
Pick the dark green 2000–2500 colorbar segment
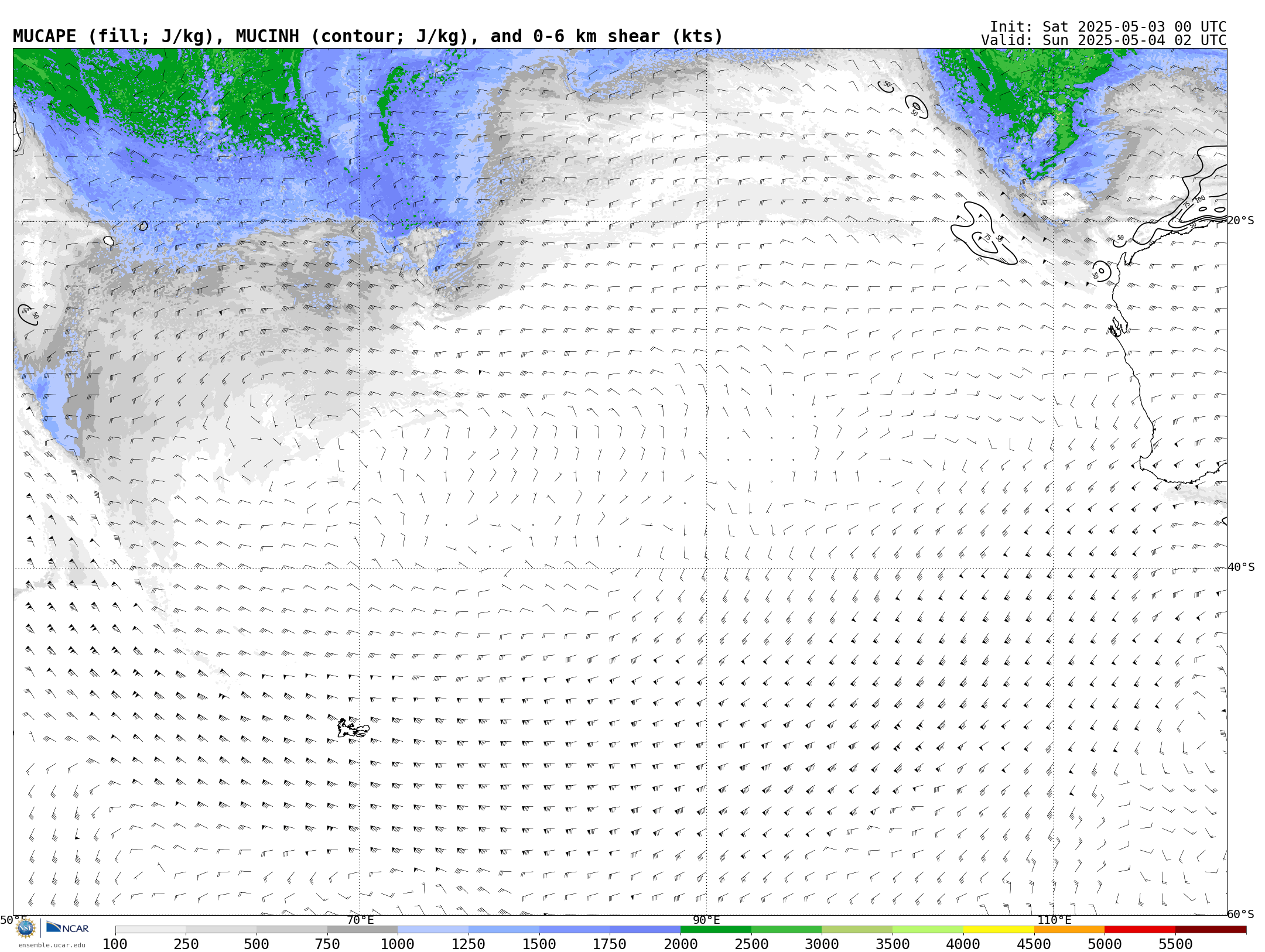pyautogui.click(x=716, y=930)
